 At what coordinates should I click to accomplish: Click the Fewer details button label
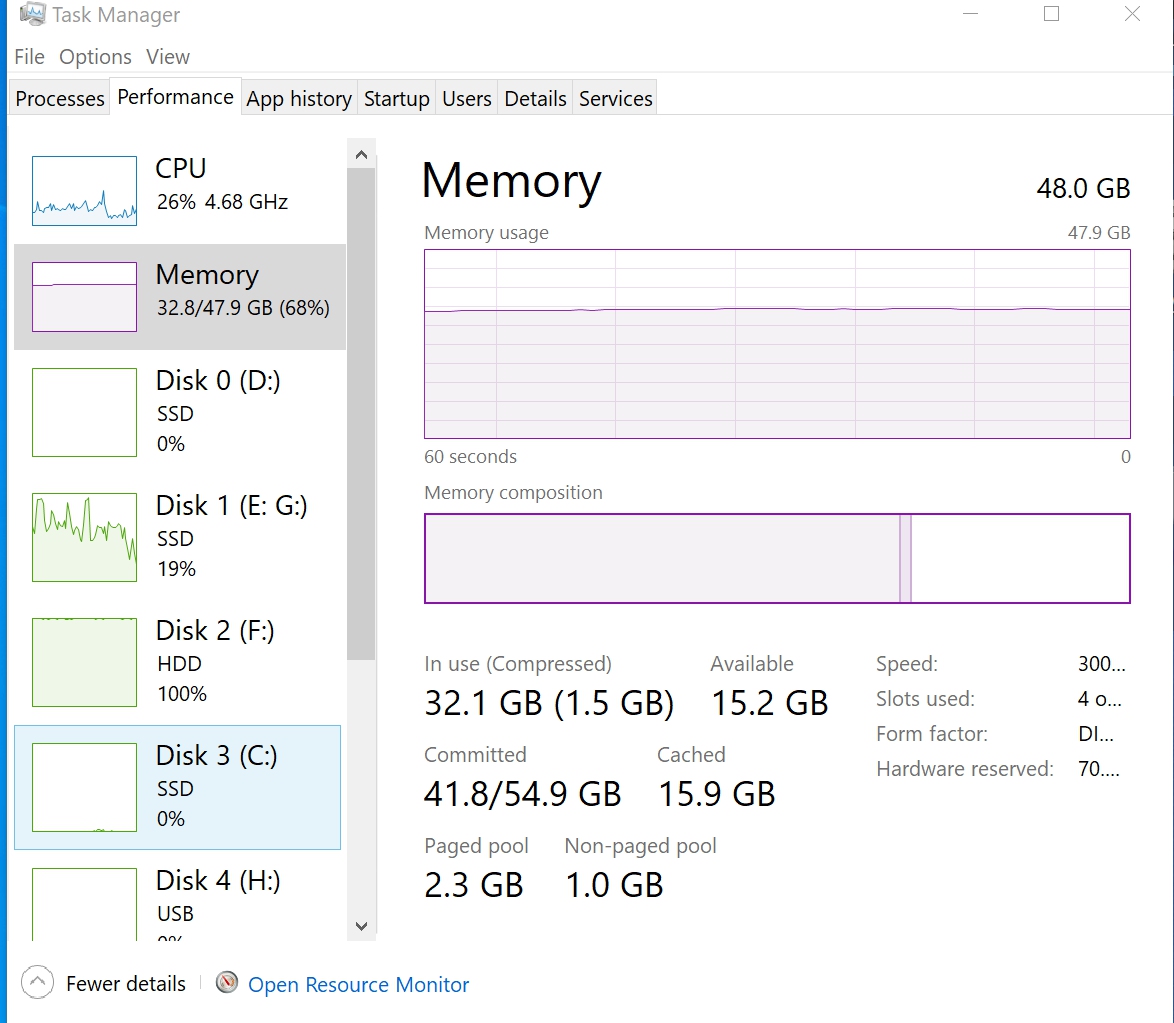(126, 983)
